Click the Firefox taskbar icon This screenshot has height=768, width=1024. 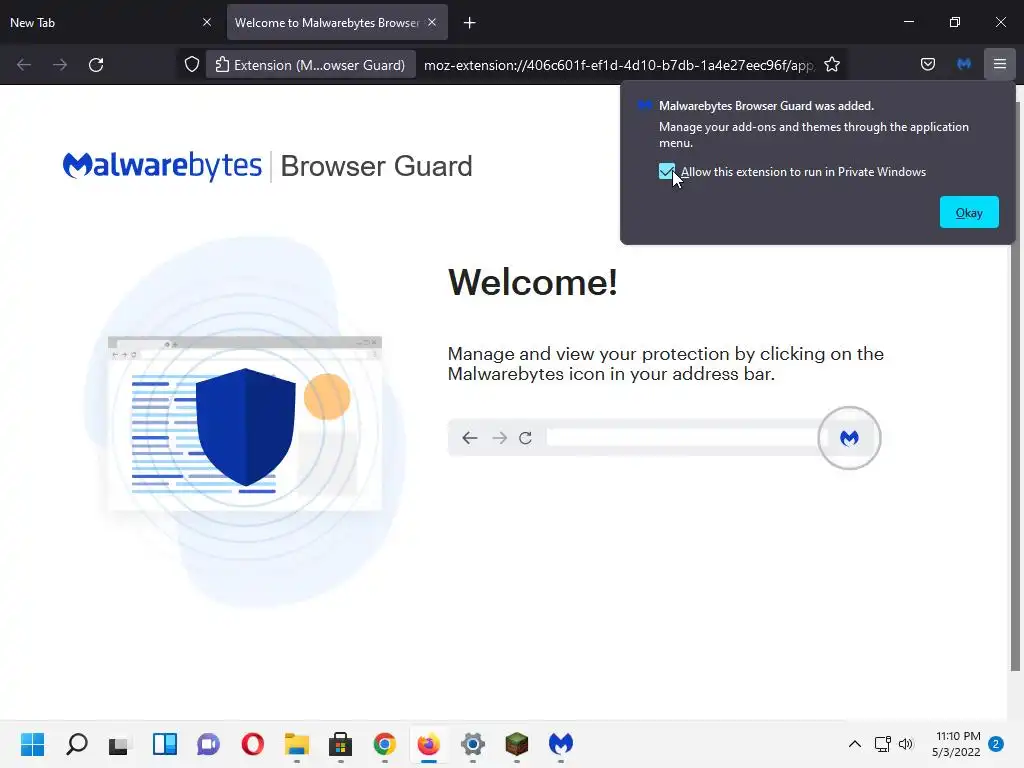pyautogui.click(x=428, y=744)
